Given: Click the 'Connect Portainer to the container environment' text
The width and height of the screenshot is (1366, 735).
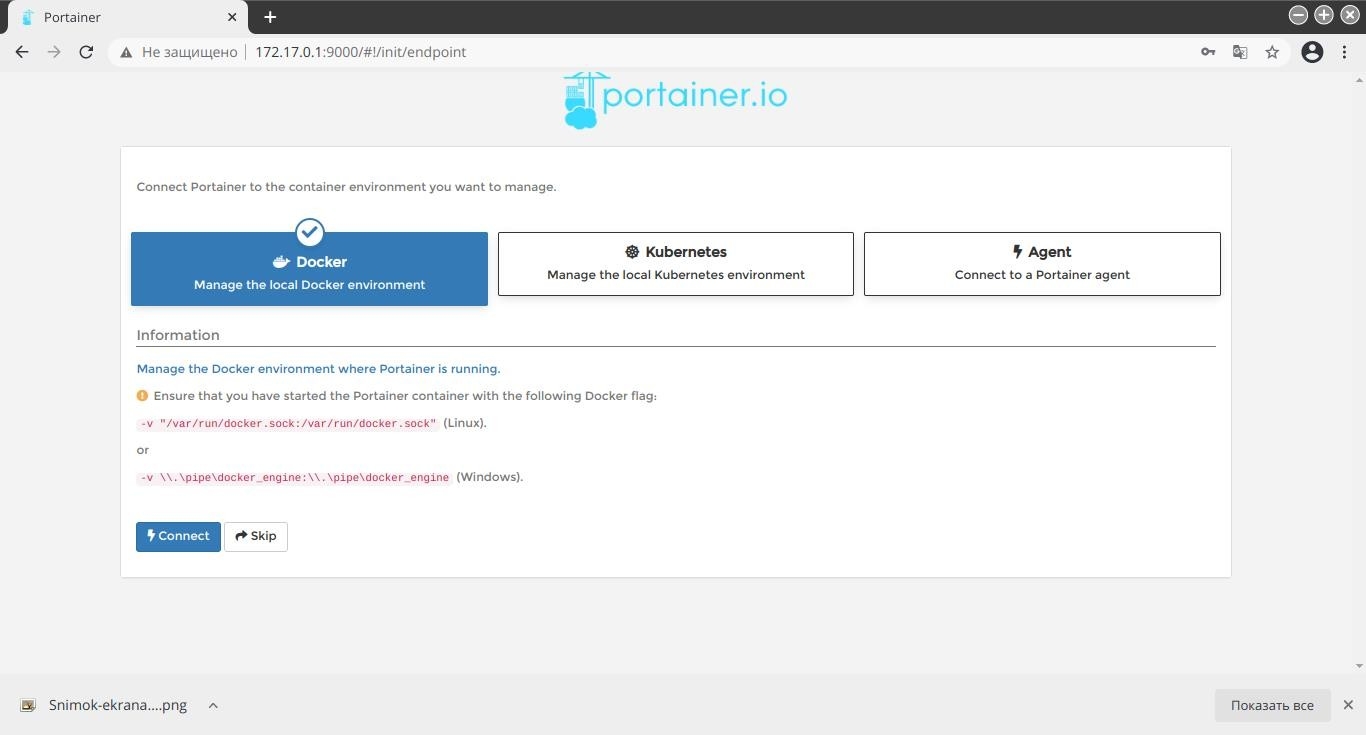Looking at the screenshot, I should [x=346, y=187].
